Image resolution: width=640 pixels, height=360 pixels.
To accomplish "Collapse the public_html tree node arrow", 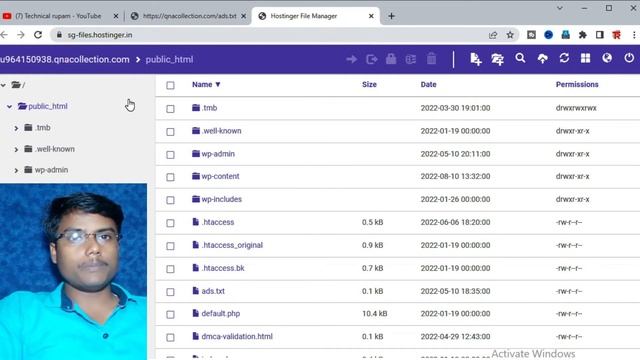I will (x=9, y=107).
